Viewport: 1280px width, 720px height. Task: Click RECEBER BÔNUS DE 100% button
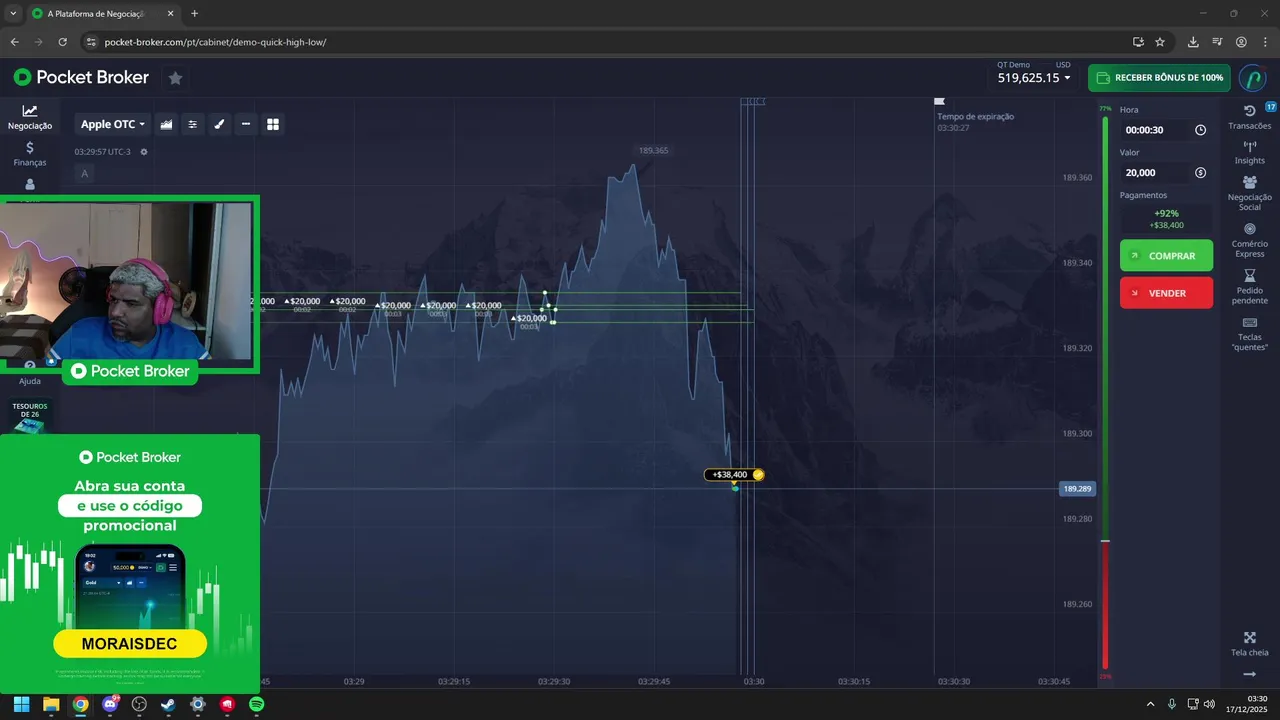[x=1159, y=78]
